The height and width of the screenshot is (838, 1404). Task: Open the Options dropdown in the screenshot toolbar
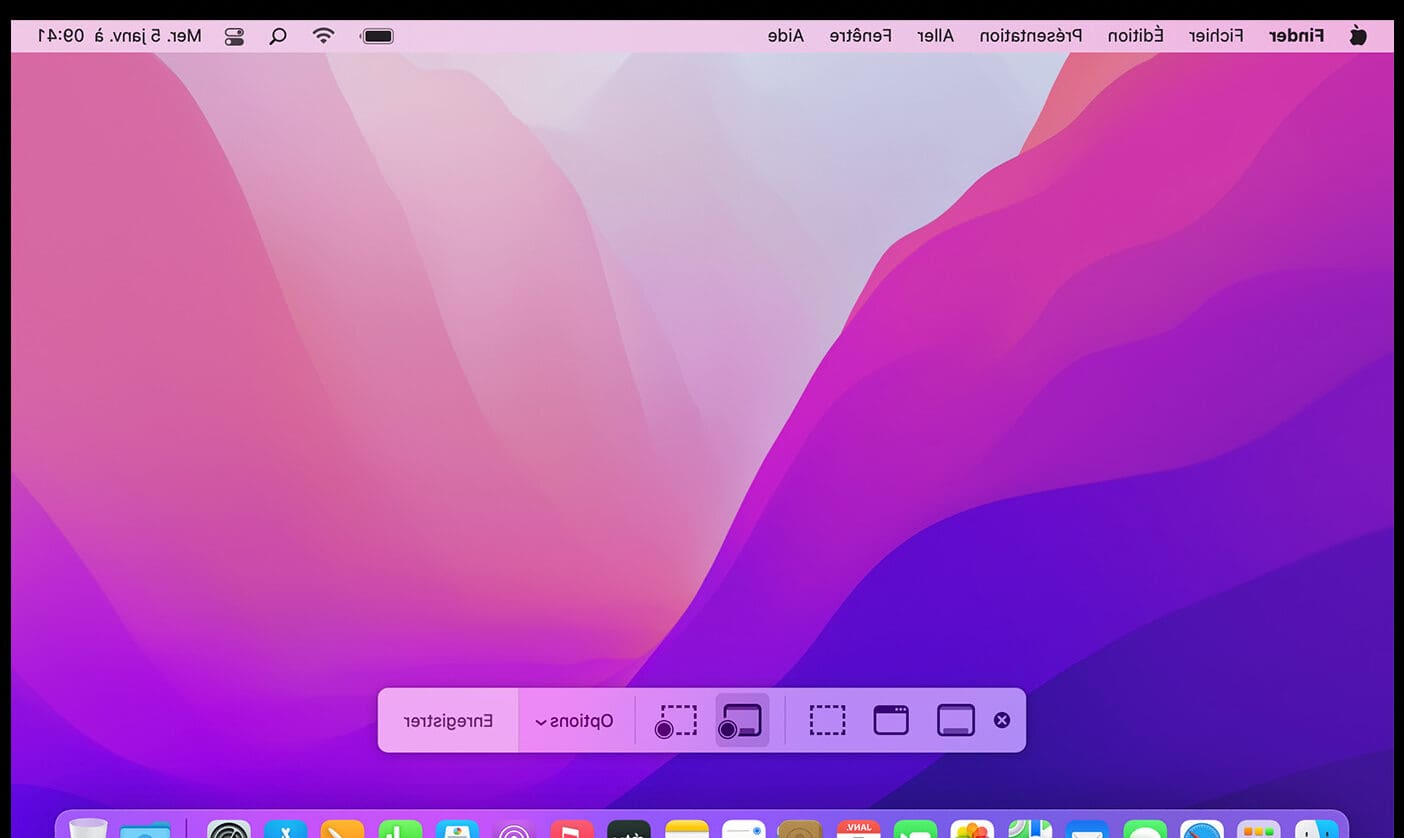[575, 721]
